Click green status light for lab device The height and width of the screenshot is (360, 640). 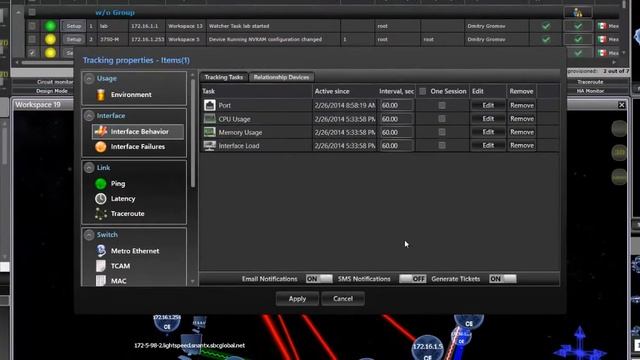(51, 26)
